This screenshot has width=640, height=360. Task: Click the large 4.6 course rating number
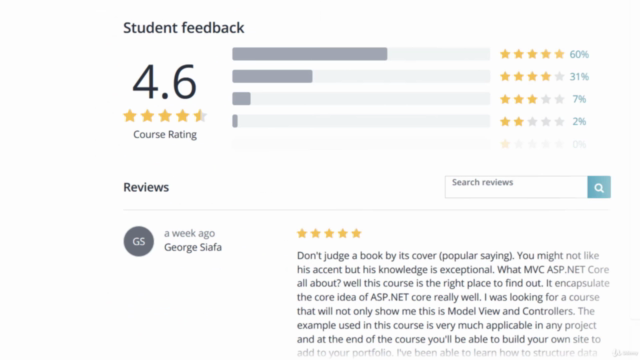pos(164,82)
